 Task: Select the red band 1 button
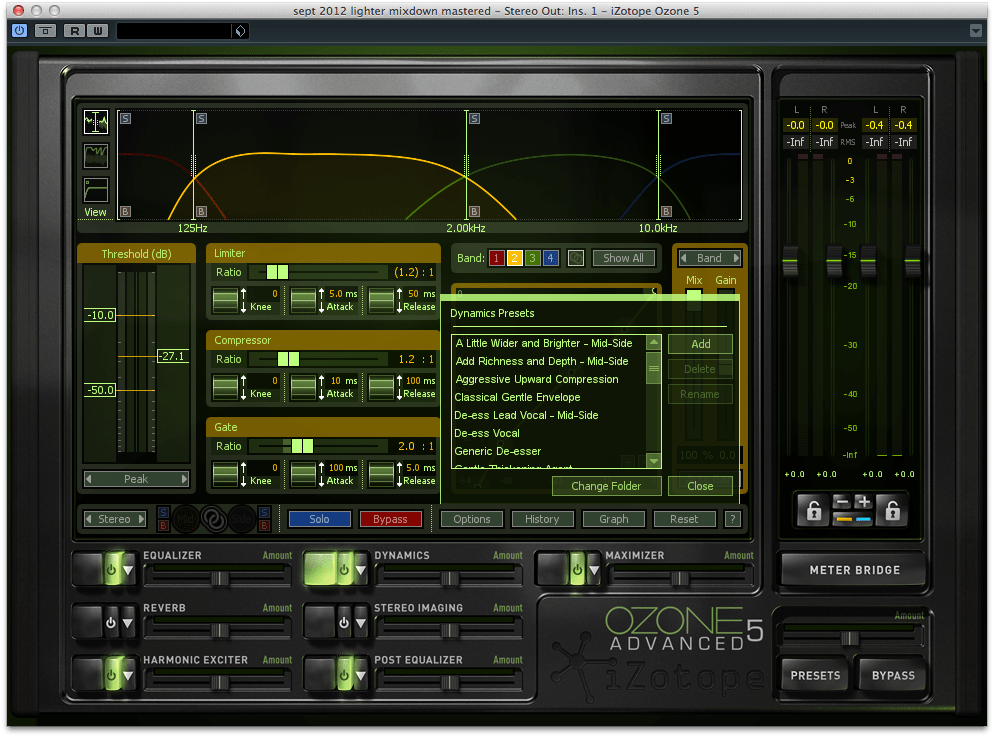(497, 258)
